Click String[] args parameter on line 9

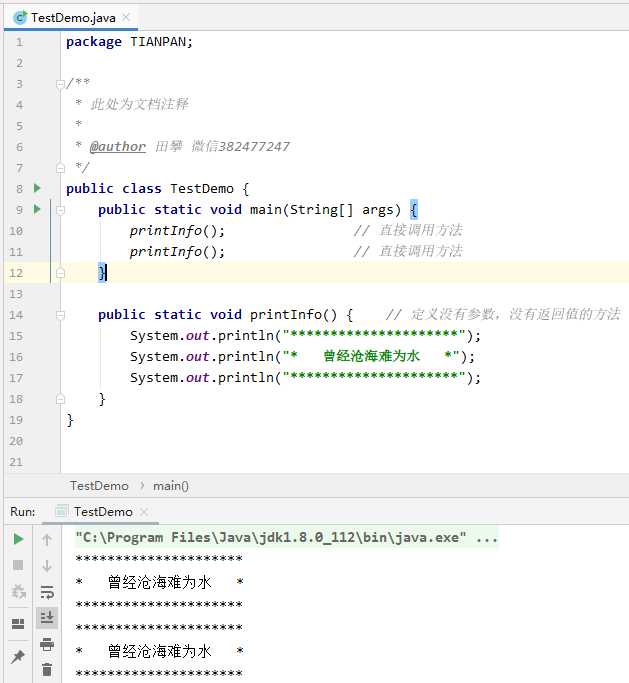click(341, 210)
